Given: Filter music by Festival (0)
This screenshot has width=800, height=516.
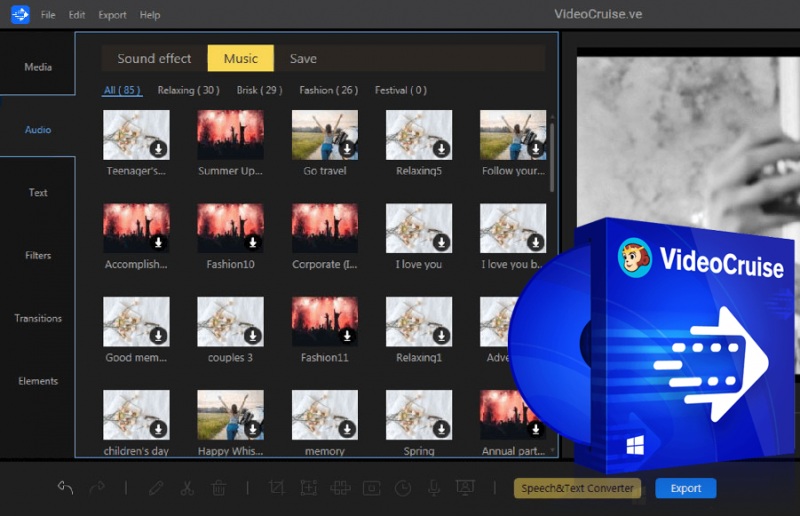Looking at the screenshot, I should 401,90.
